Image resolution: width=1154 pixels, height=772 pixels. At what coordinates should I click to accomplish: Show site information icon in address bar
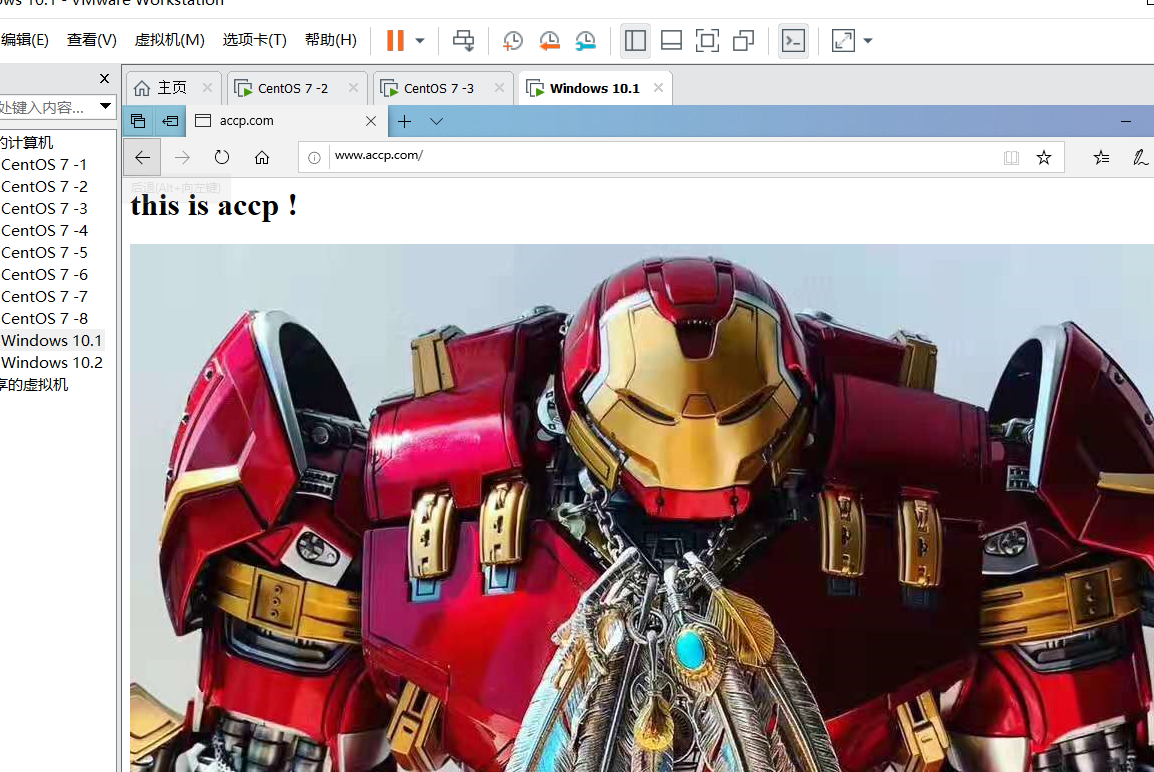(x=314, y=157)
